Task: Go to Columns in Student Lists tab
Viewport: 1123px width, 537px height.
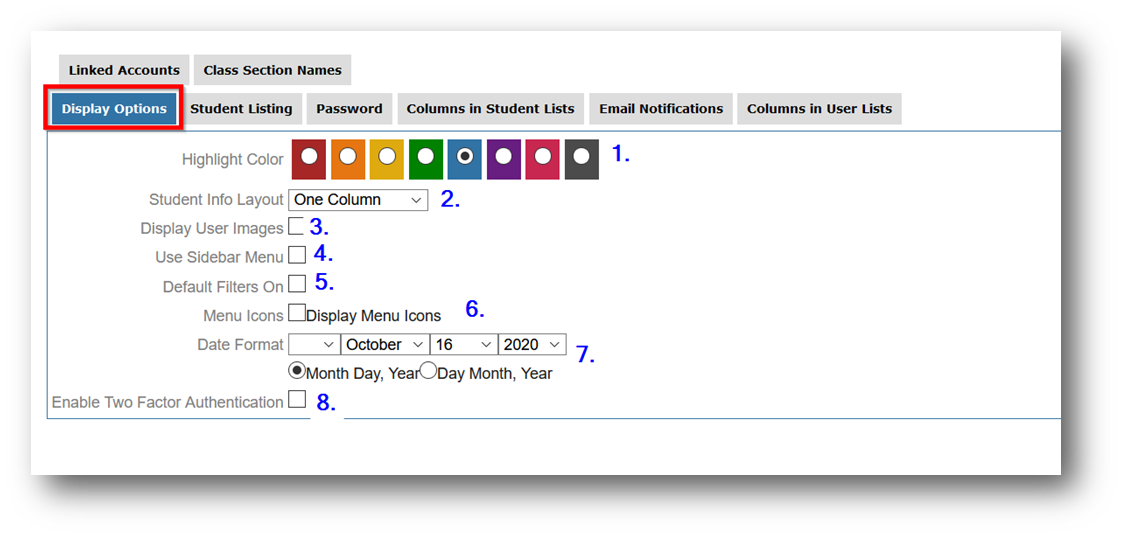Action: (490, 109)
